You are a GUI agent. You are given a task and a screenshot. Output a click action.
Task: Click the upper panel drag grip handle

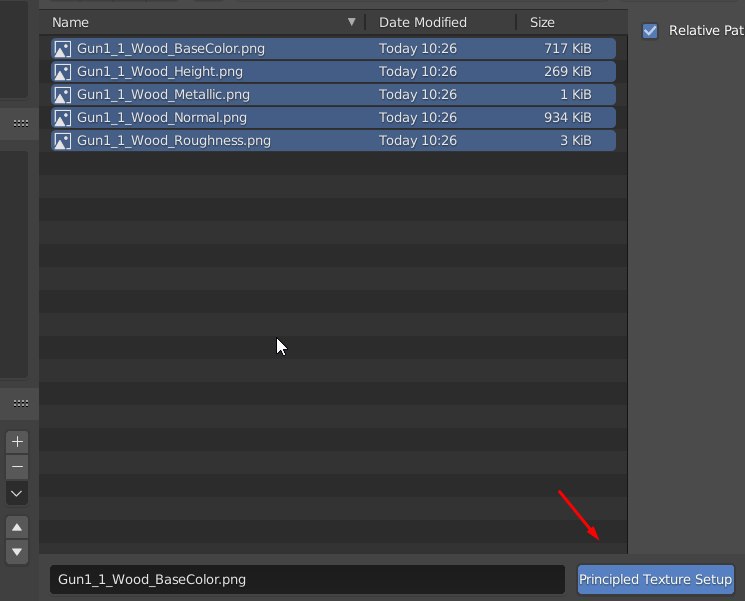[20, 124]
